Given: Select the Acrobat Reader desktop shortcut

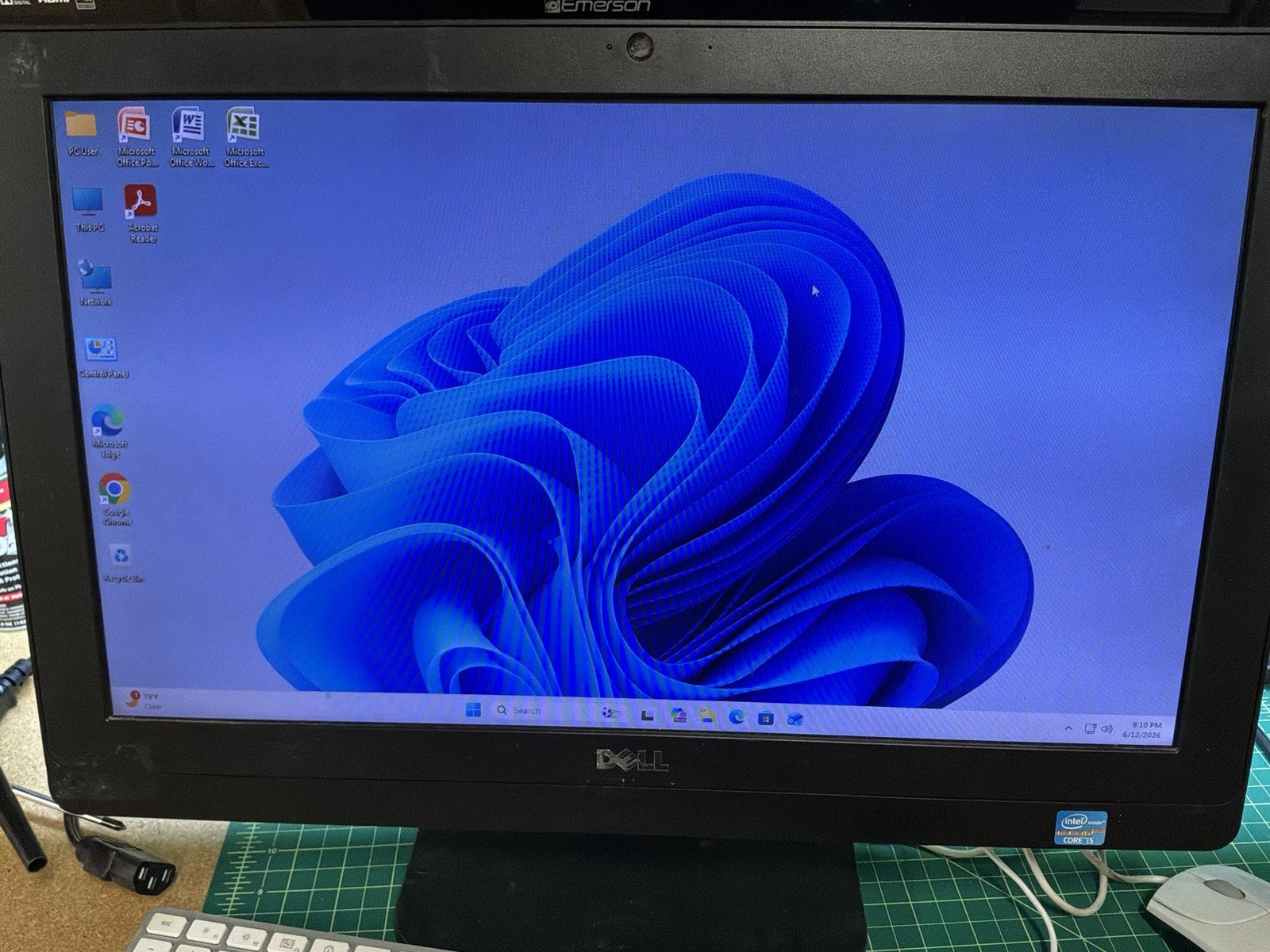Looking at the screenshot, I should tap(142, 213).
